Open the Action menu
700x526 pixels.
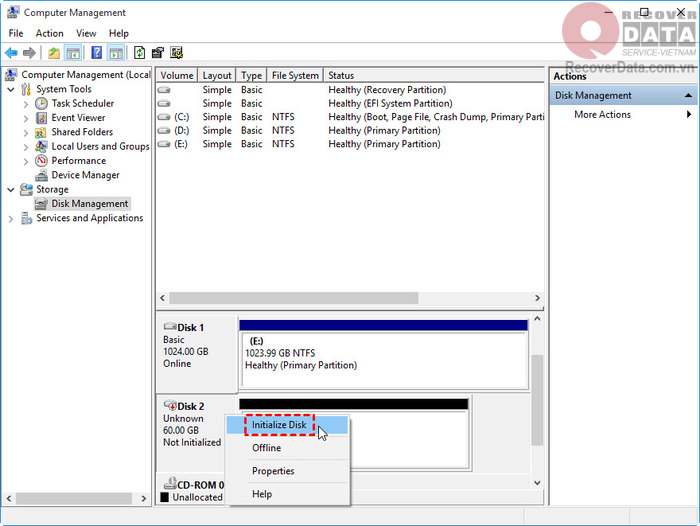pos(49,33)
